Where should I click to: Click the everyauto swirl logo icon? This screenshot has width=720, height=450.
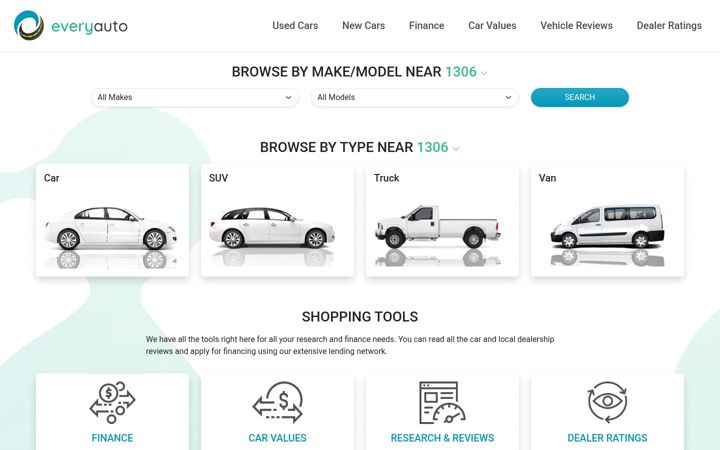28,25
